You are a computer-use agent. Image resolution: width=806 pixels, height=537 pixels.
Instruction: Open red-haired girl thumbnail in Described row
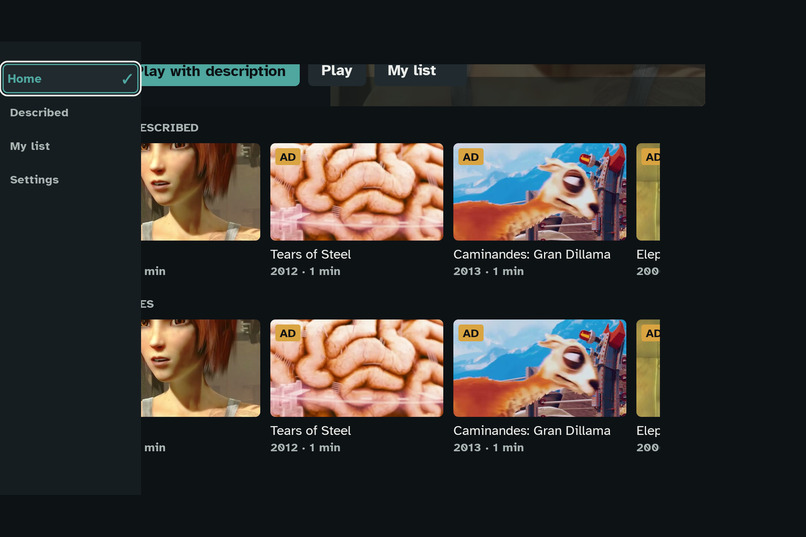(200, 192)
